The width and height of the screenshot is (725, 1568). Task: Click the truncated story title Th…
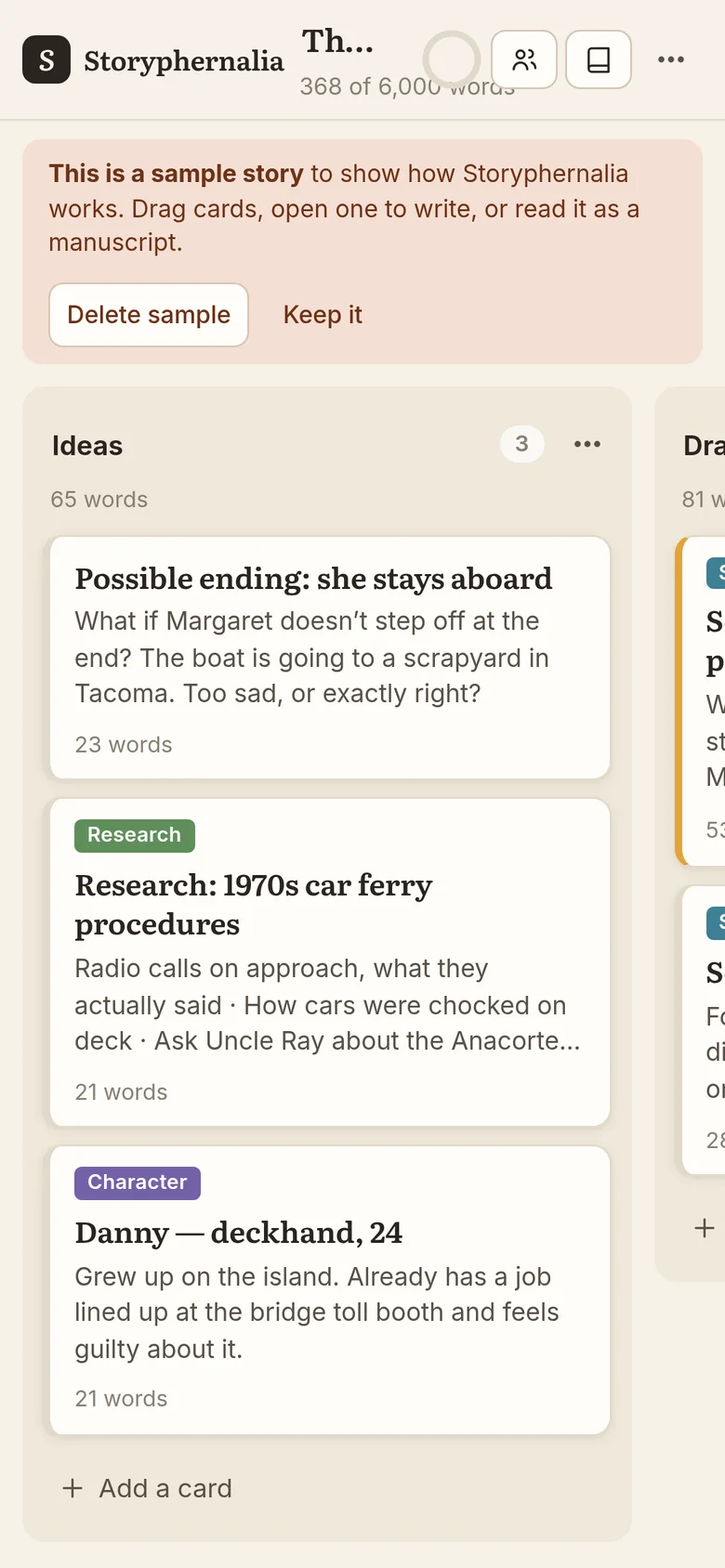coord(338,41)
